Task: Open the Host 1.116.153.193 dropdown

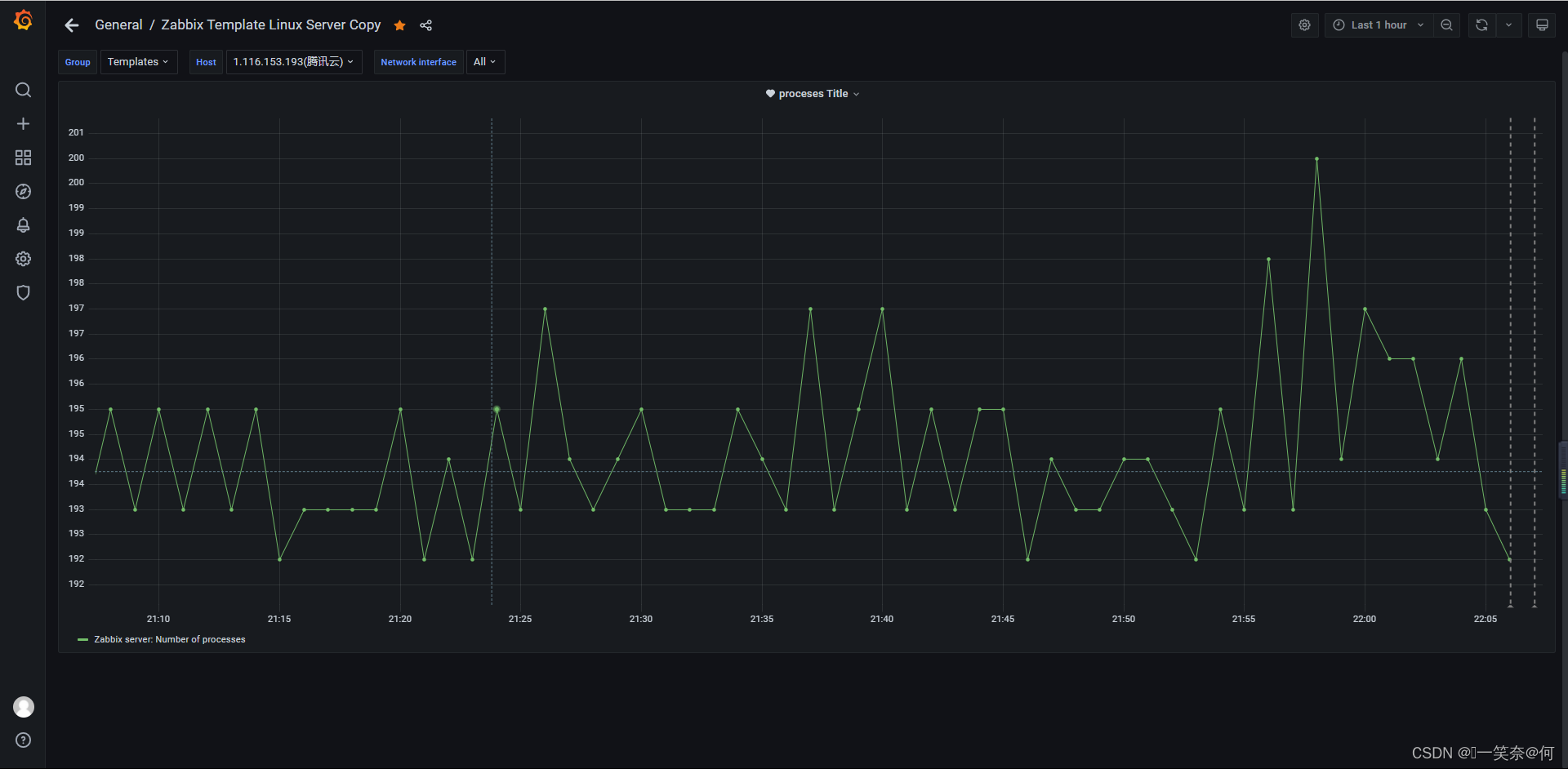Action: click(294, 62)
